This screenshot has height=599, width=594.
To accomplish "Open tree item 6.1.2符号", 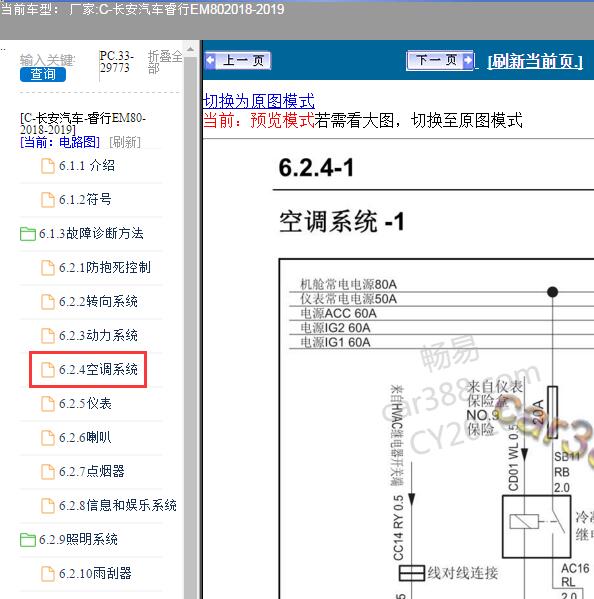I will coord(85,199).
